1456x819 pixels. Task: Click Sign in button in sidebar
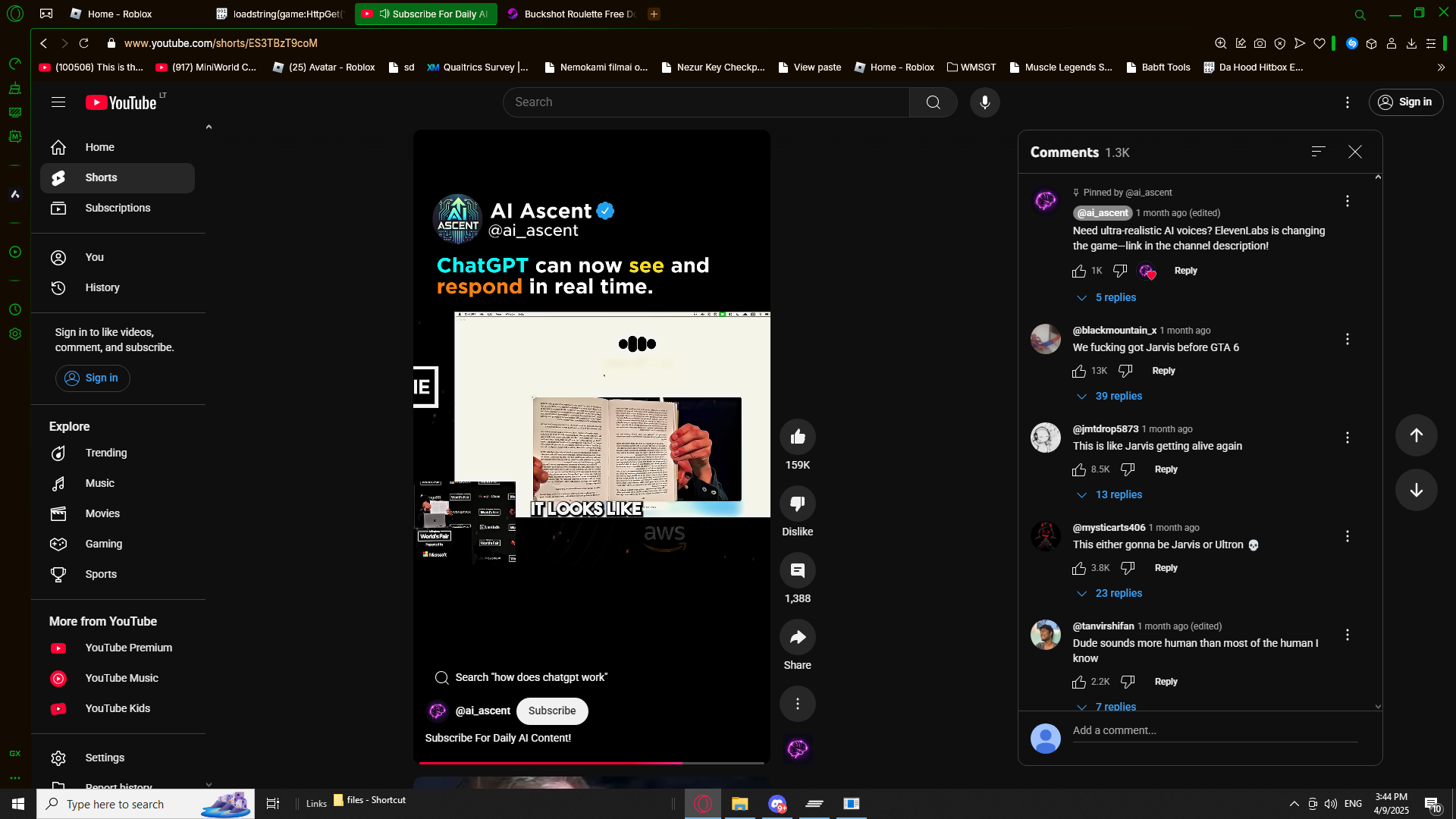[x=93, y=378]
